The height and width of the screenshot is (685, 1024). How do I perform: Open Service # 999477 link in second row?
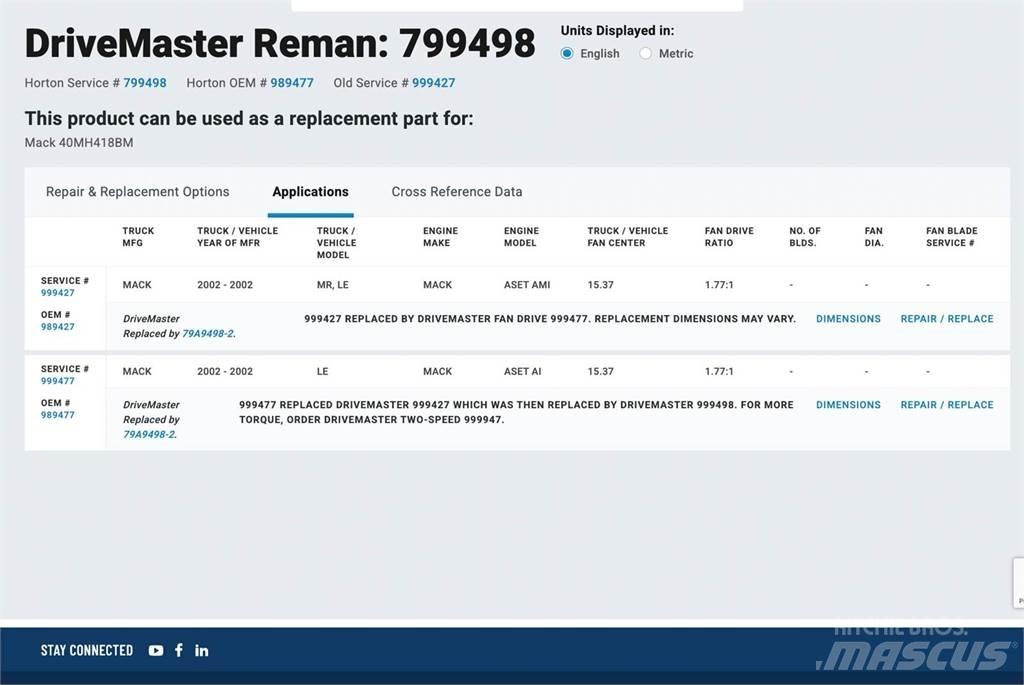pyautogui.click(x=57, y=381)
